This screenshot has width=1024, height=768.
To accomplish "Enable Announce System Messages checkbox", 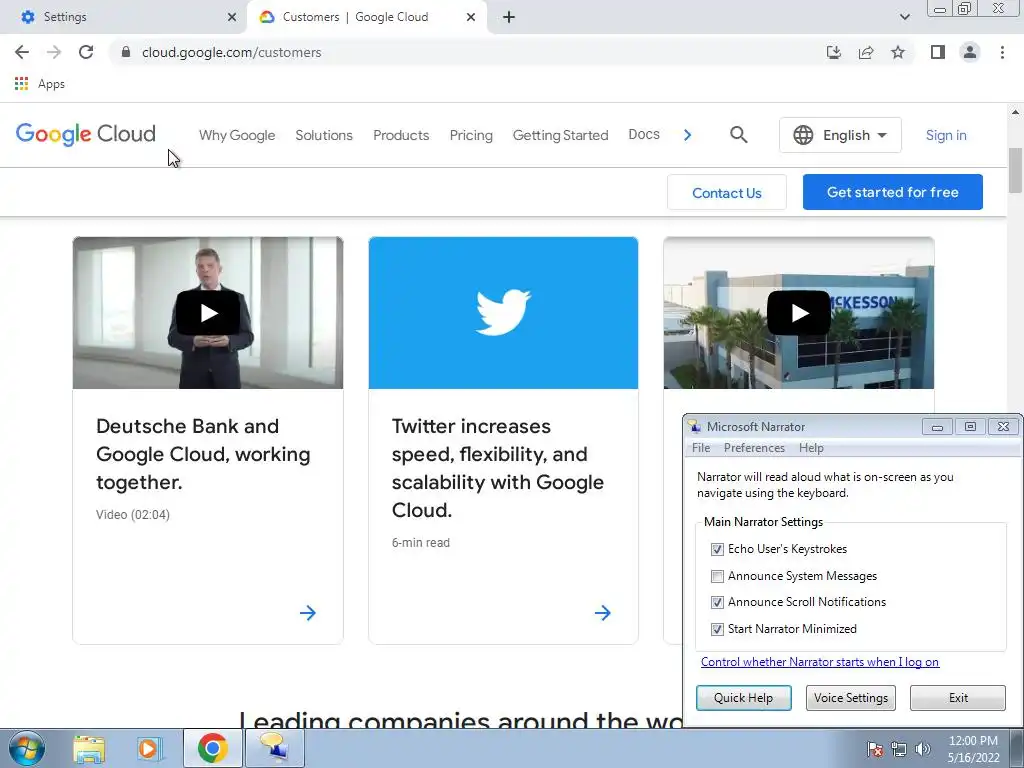I will click(717, 576).
